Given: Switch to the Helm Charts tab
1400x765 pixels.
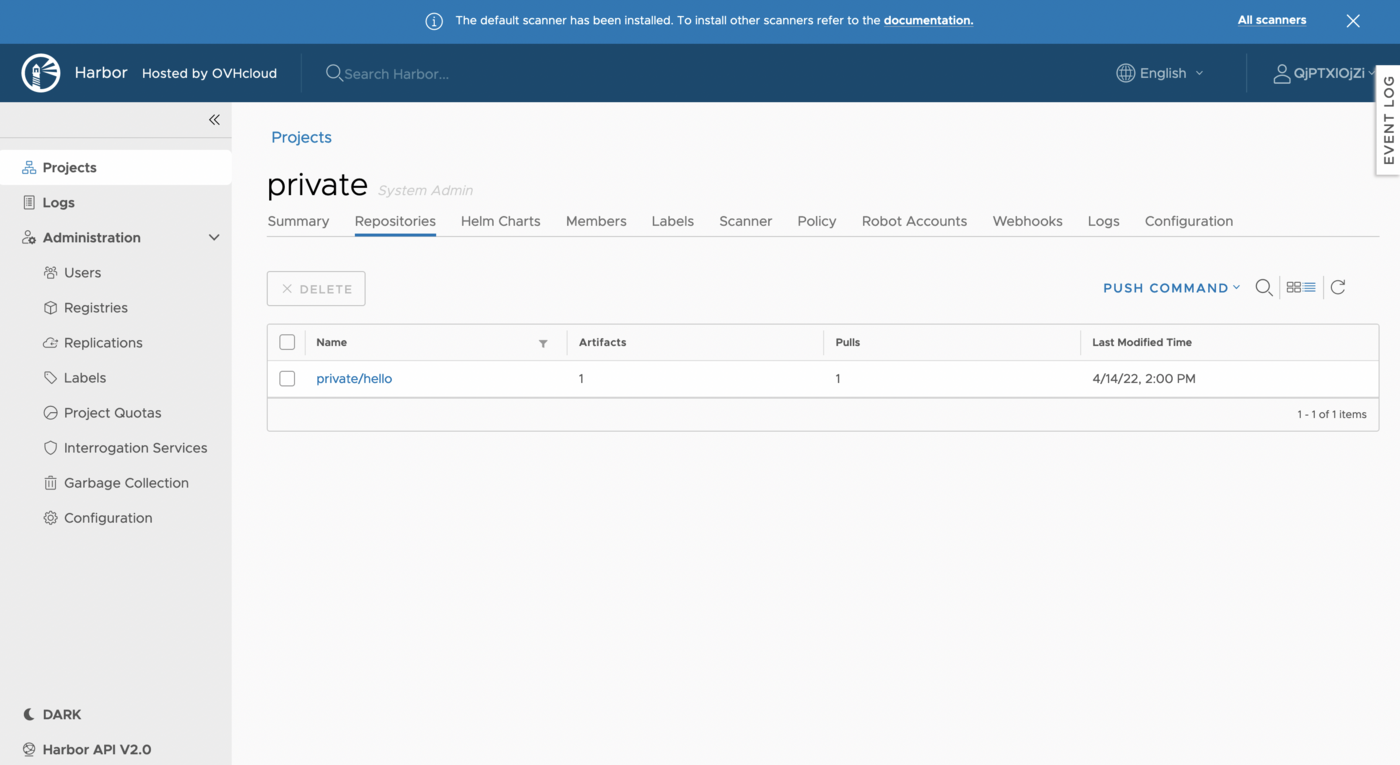Looking at the screenshot, I should tap(500, 221).
